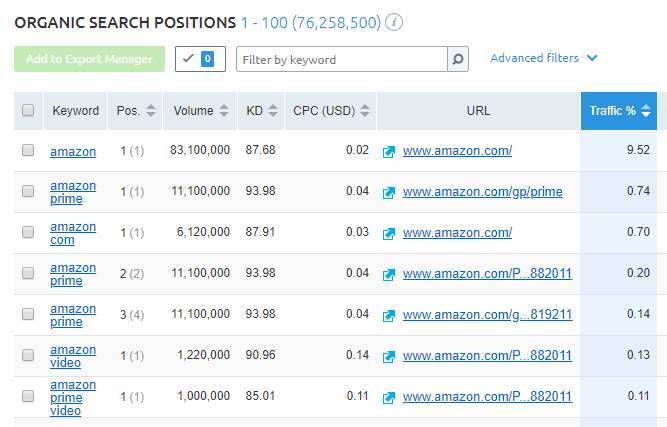Open www.amazon.com/P...882011 URL in position 2 (2) row

pos(487,273)
